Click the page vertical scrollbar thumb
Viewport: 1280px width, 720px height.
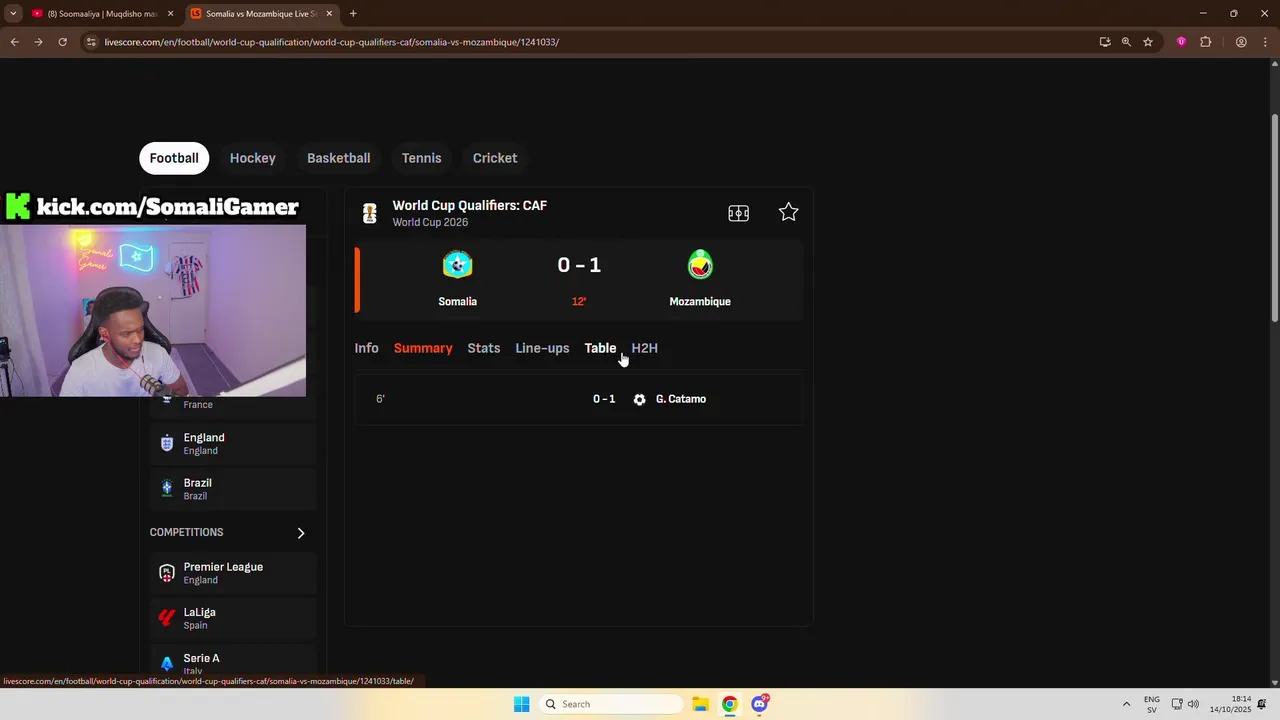tap(1274, 217)
